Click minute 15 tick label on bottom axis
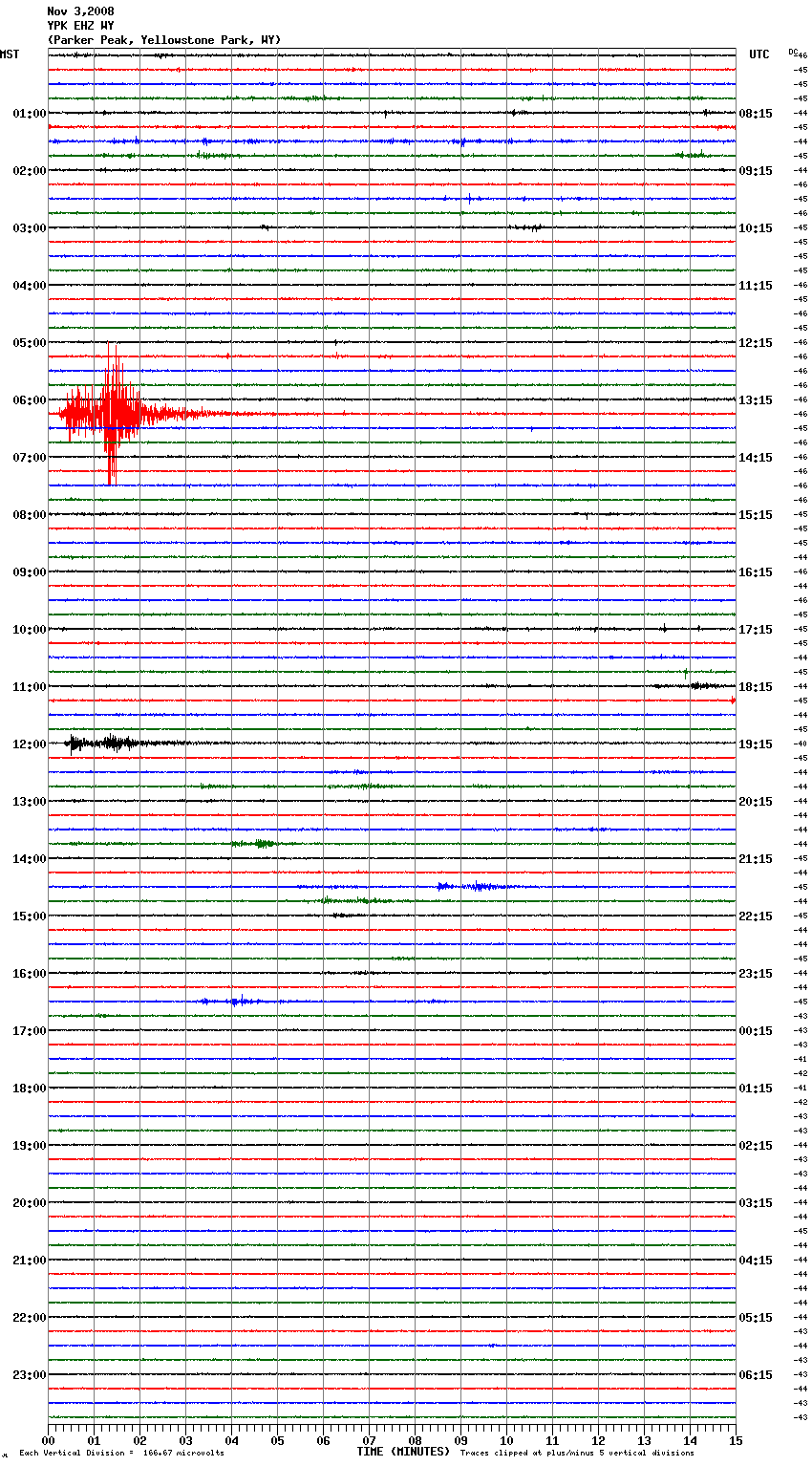812x1466 pixels. 736,1441
